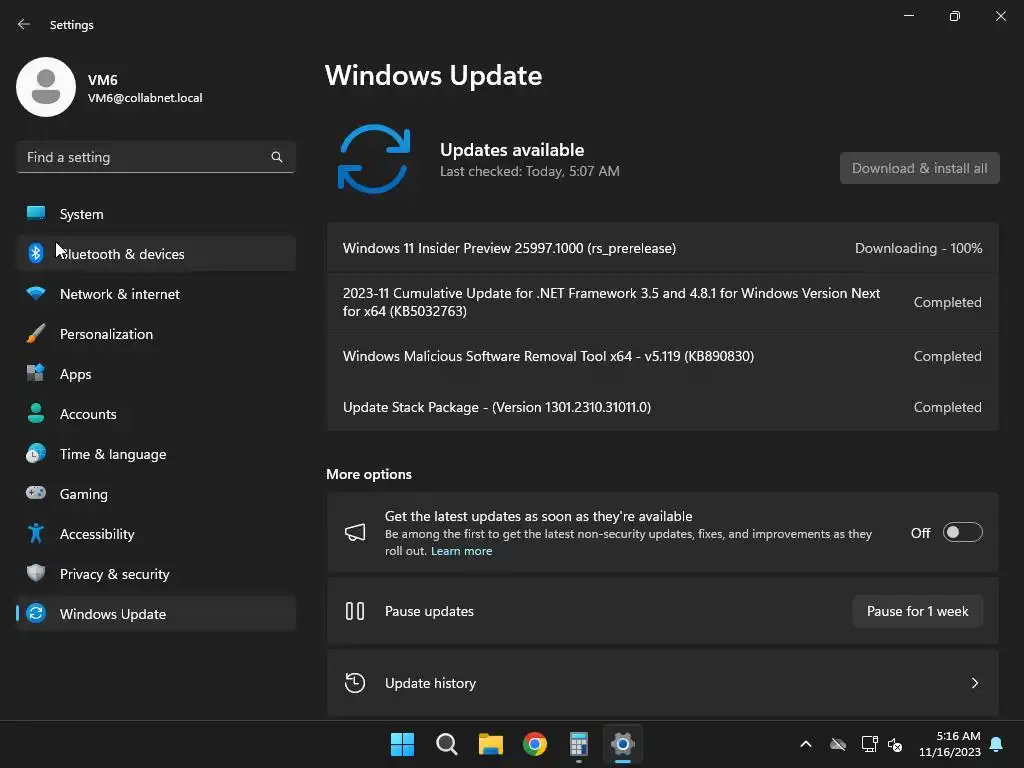This screenshot has width=1024, height=768.
Task: Open Accounts settings page
Action: pos(156,413)
